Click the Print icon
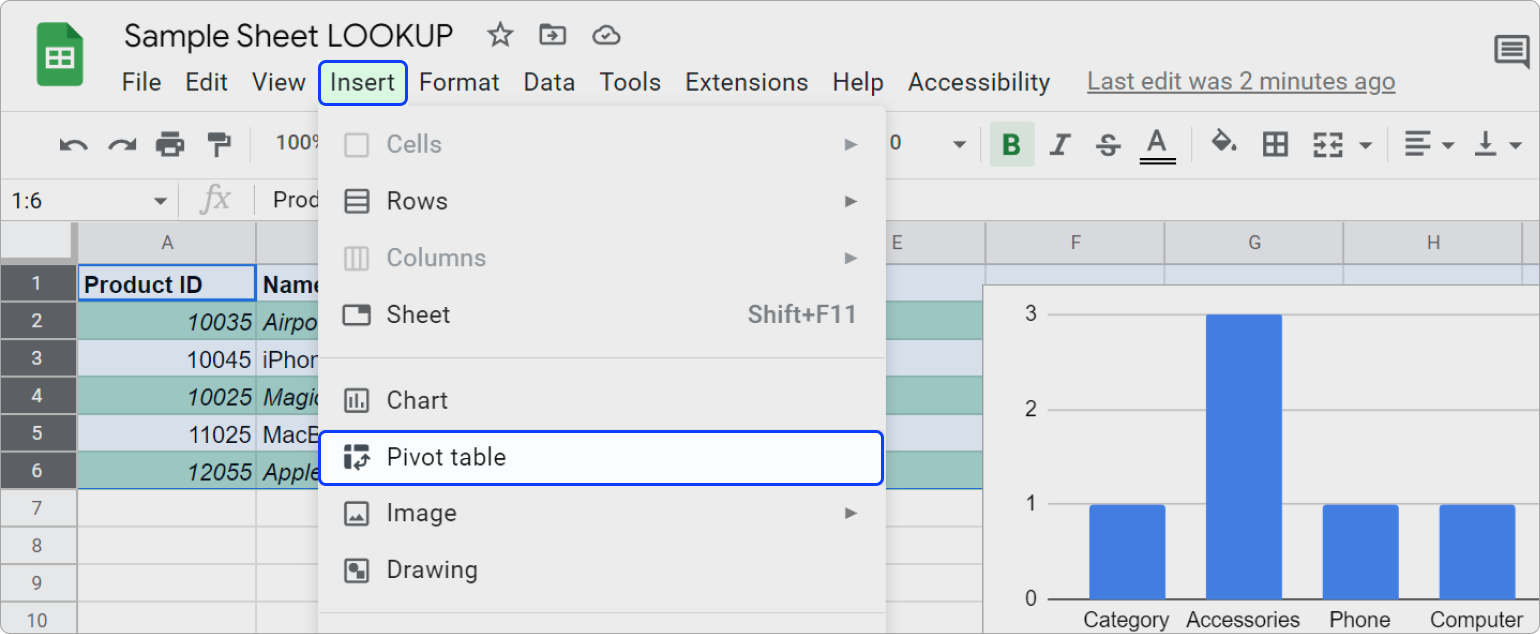The image size is (1540, 634). click(x=170, y=145)
